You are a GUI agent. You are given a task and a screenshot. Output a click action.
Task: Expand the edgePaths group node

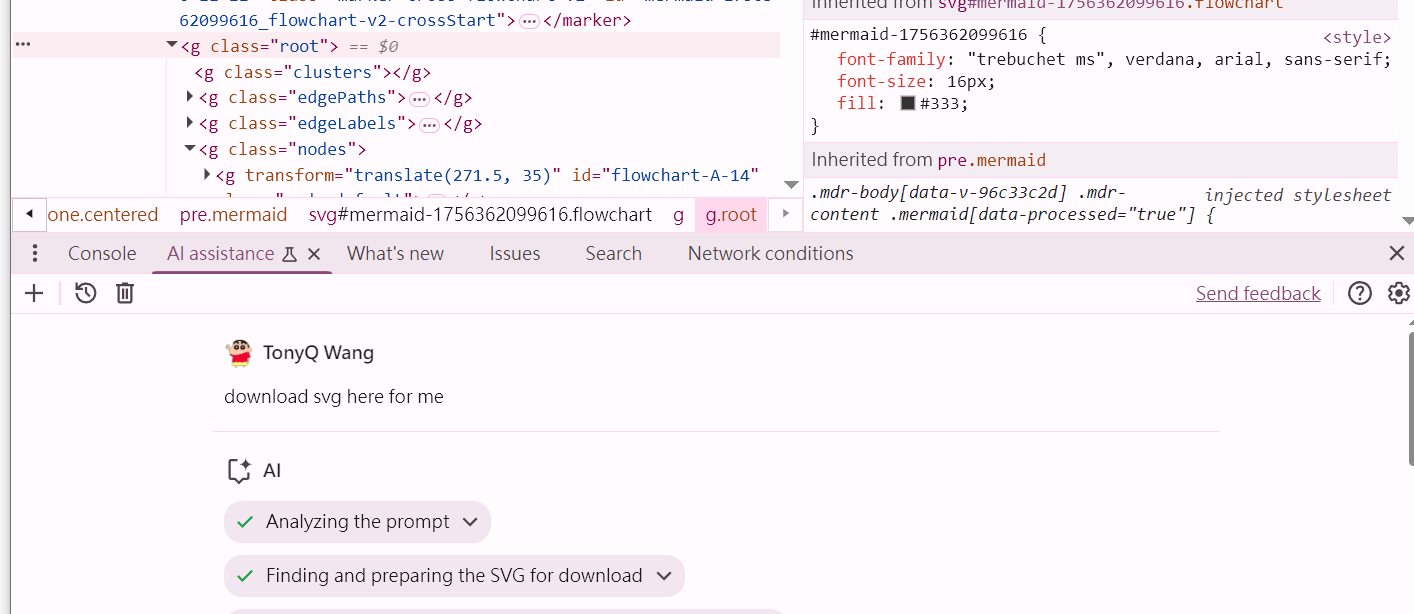pos(190,97)
